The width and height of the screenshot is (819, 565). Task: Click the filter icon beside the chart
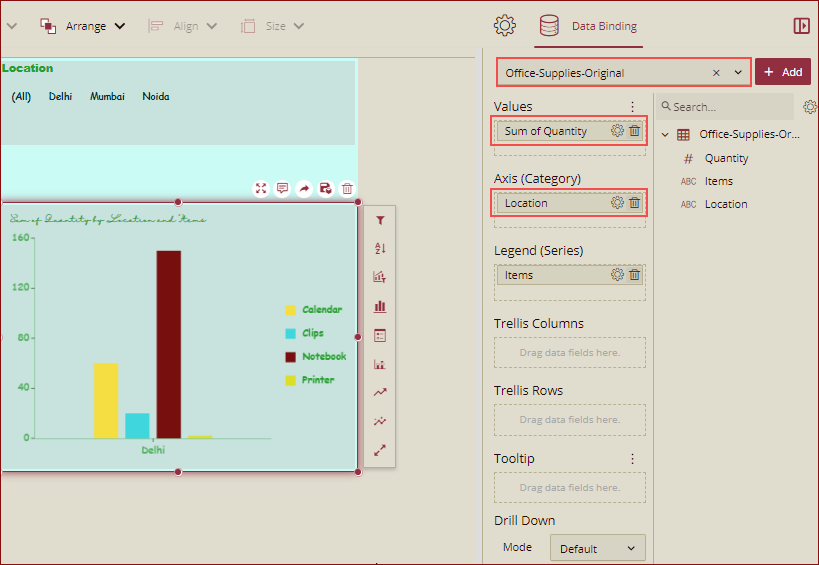coord(380,220)
